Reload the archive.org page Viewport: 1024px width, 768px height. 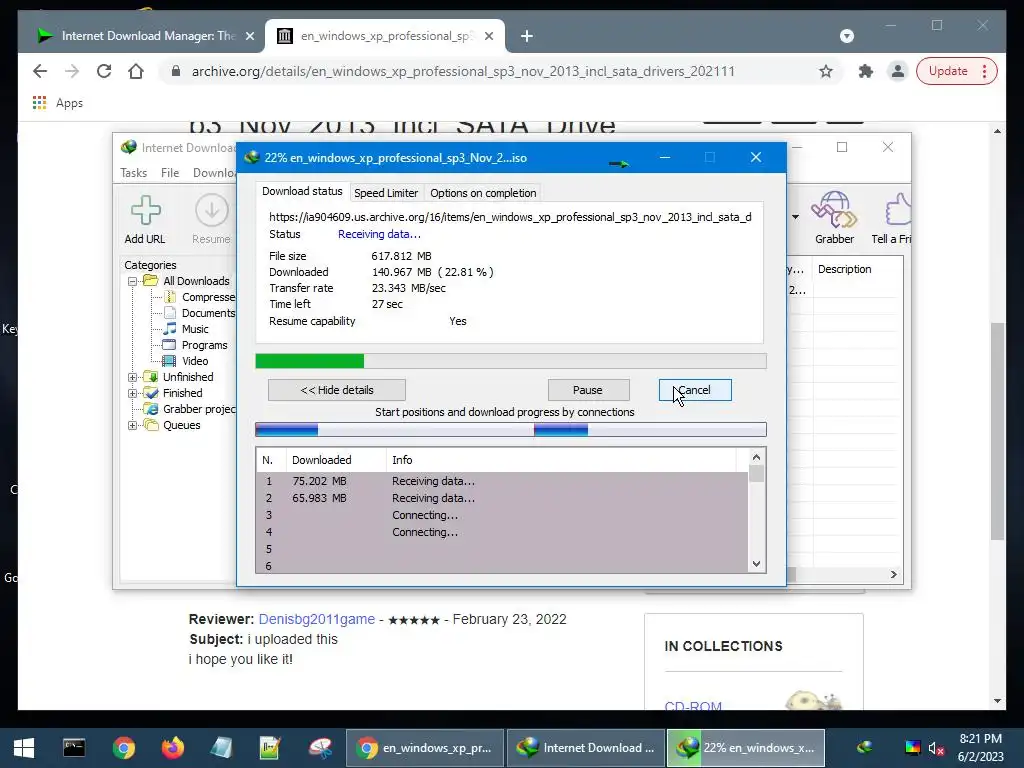click(104, 71)
